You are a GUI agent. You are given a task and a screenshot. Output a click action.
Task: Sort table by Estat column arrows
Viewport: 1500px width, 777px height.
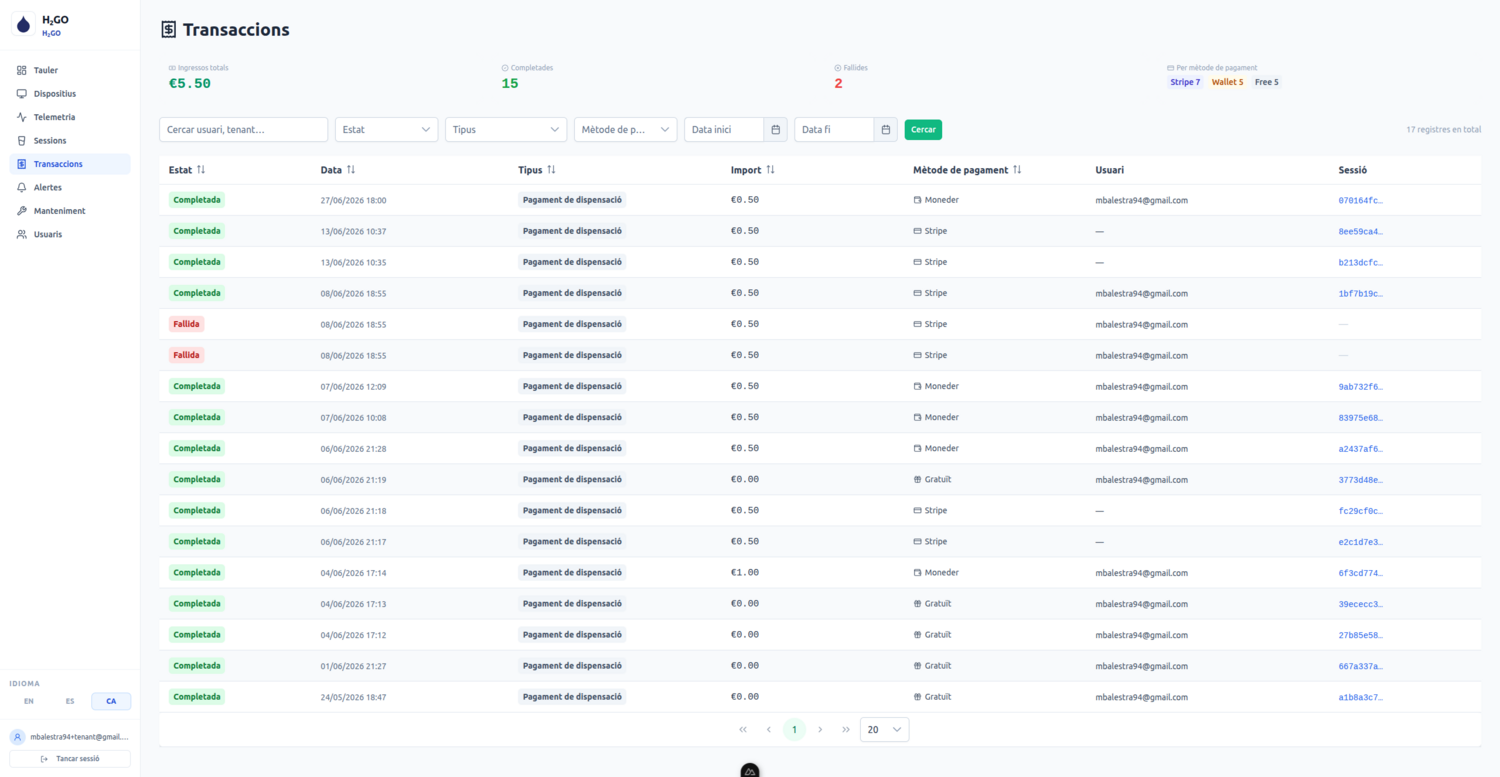pos(201,170)
